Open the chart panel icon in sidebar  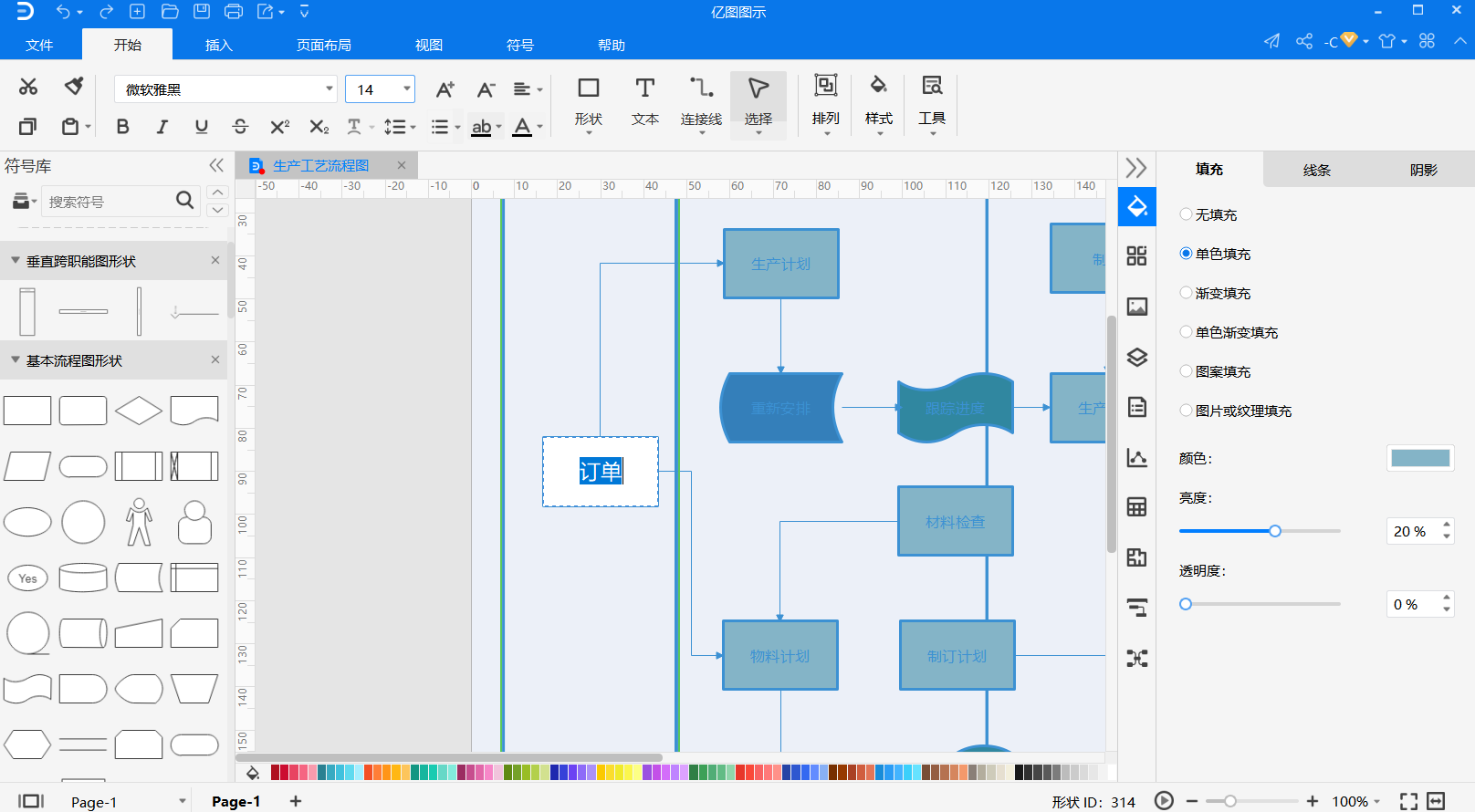click(x=1136, y=457)
